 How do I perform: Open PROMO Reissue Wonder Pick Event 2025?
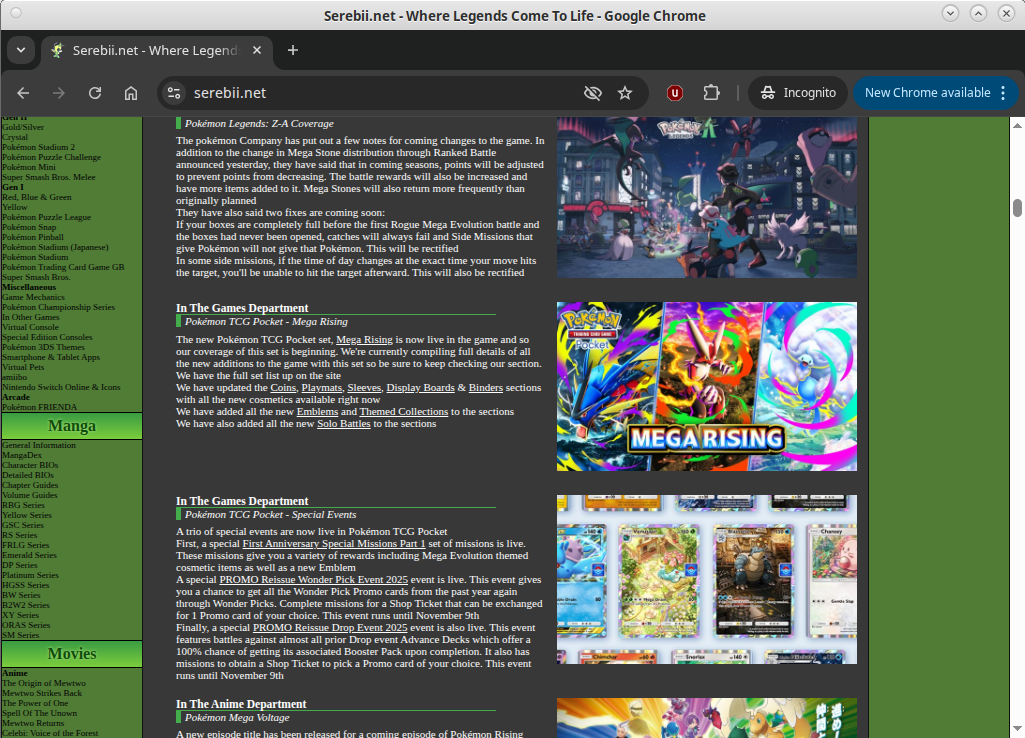coord(314,580)
